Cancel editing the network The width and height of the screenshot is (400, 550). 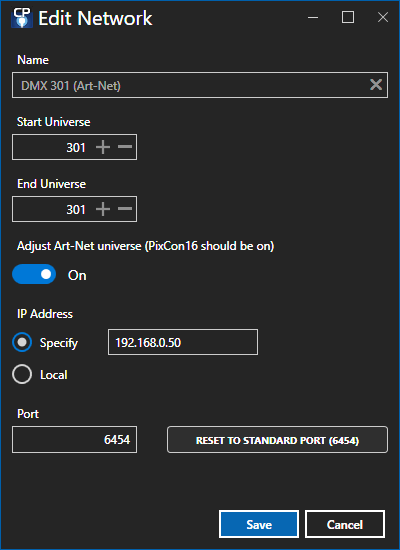(345, 524)
